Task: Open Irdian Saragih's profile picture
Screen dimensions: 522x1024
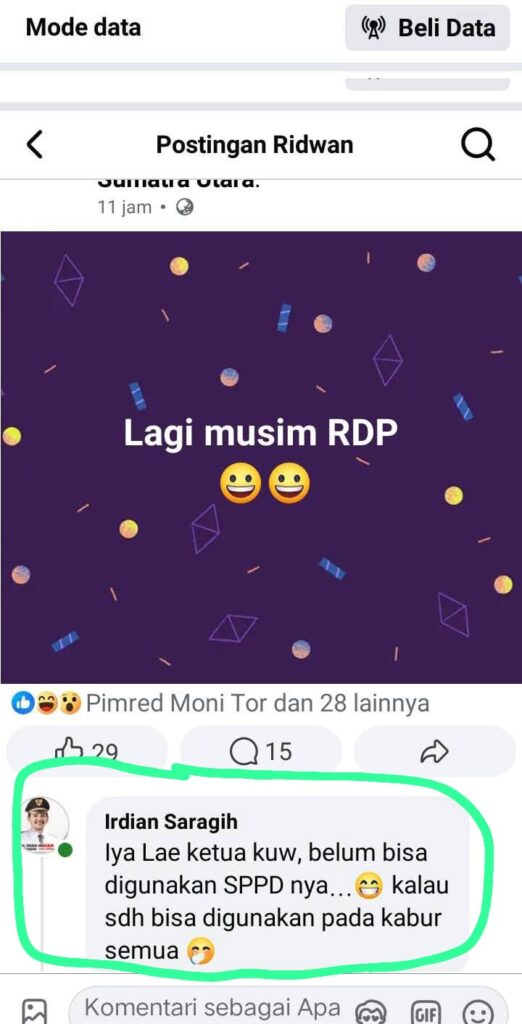Action: point(45,825)
